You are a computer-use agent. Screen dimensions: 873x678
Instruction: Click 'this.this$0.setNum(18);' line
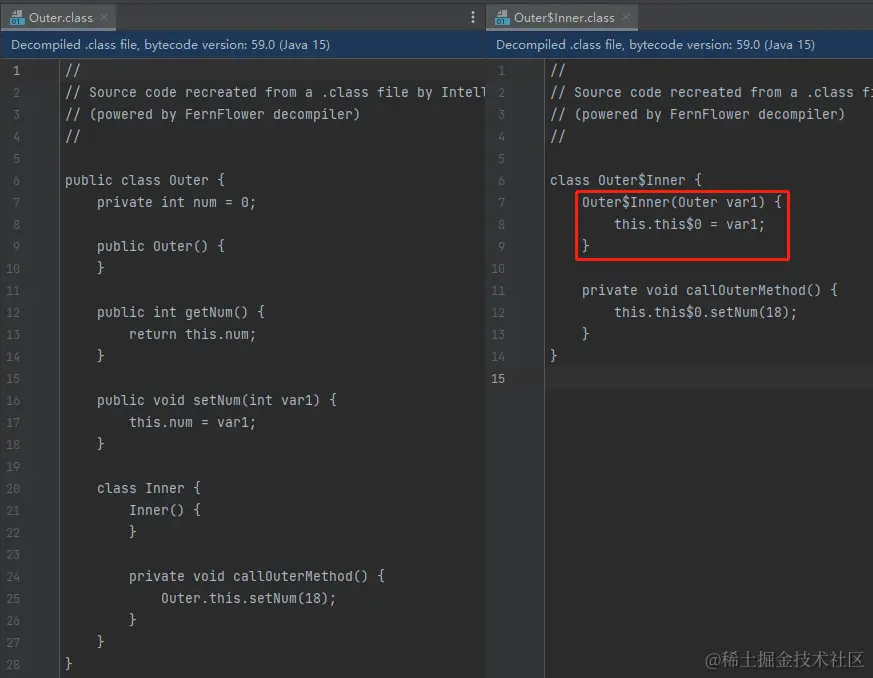[705, 312]
